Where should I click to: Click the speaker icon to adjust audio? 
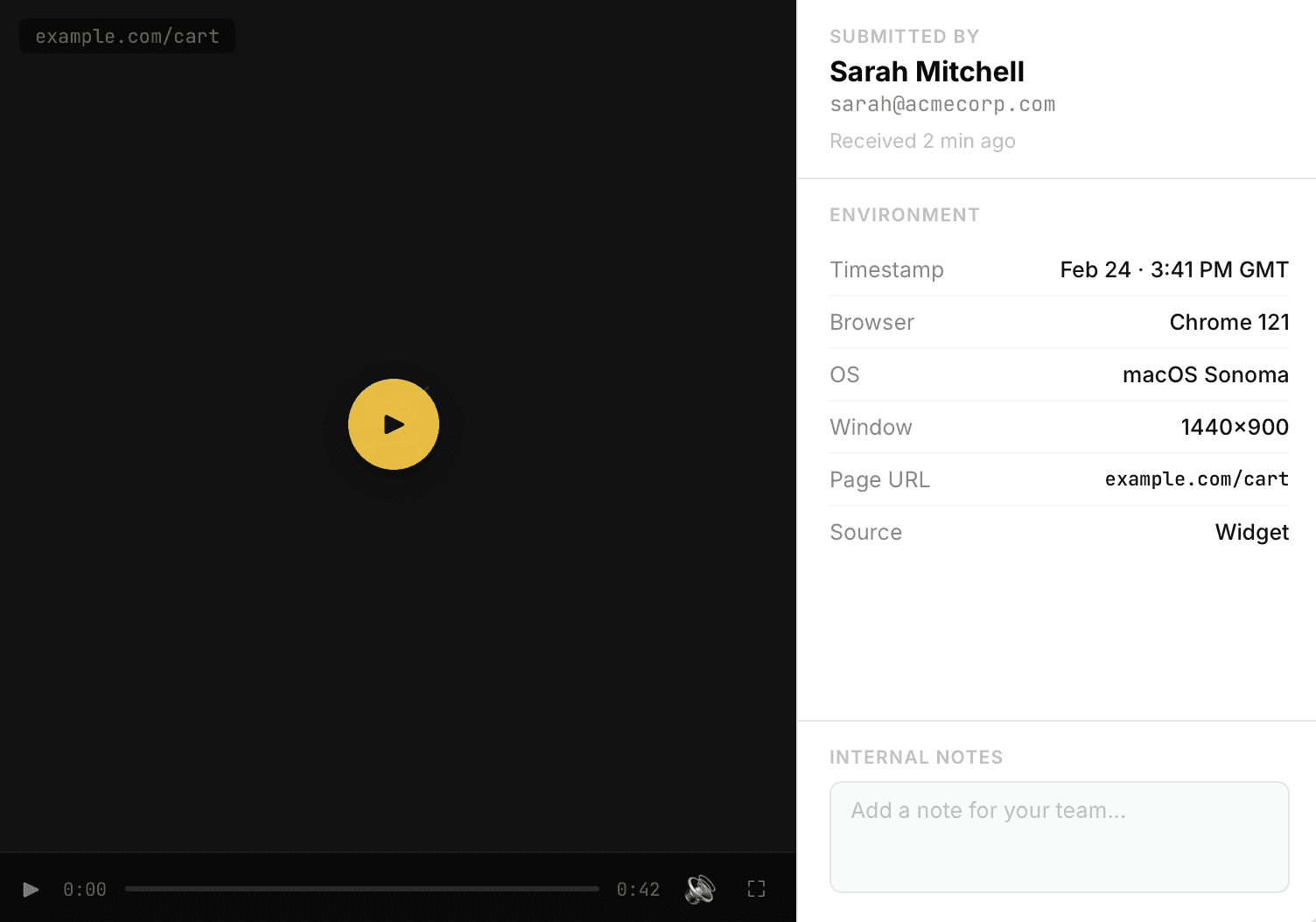[x=699, y=889]
